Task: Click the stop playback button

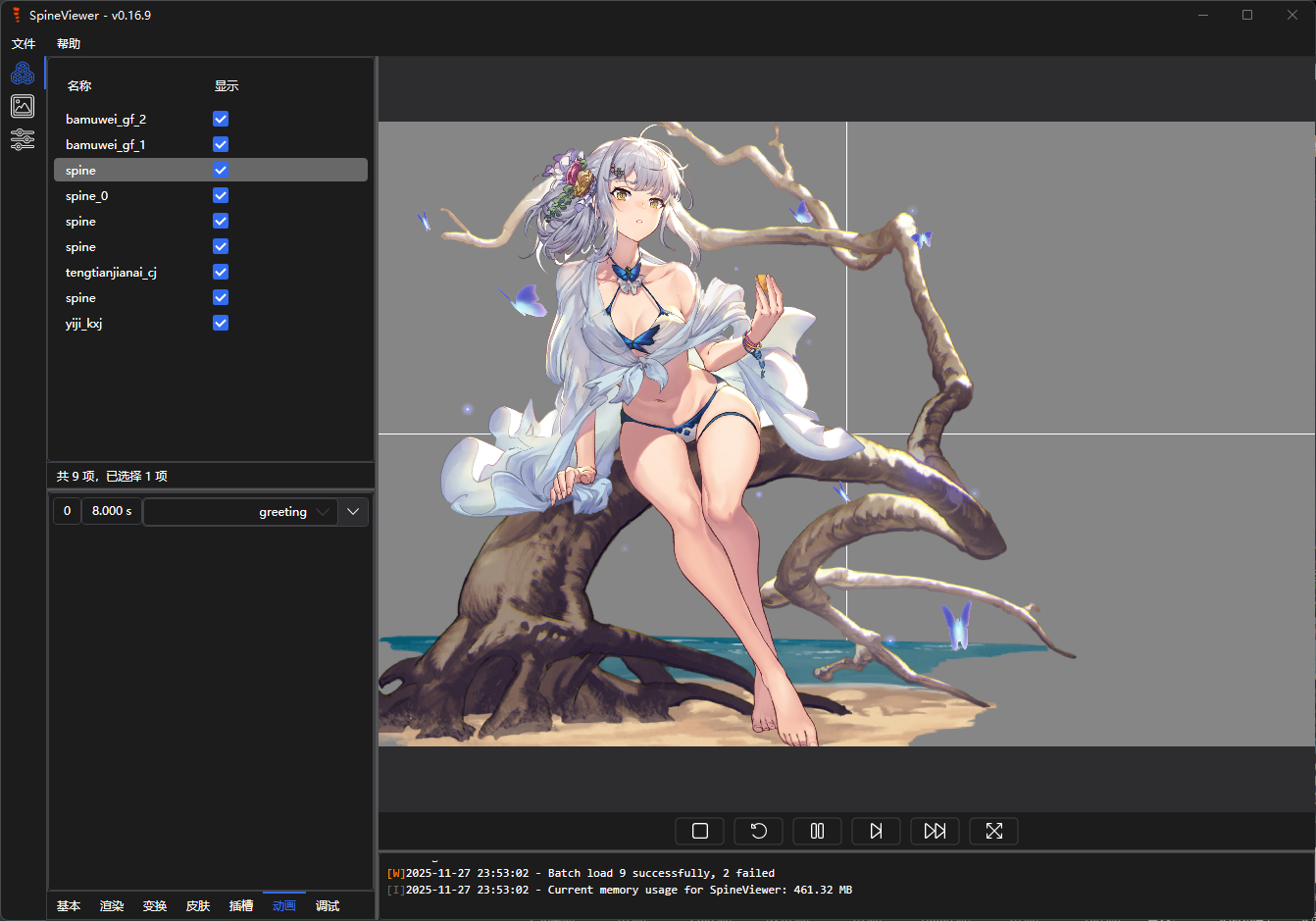Action: coord(700,831)
